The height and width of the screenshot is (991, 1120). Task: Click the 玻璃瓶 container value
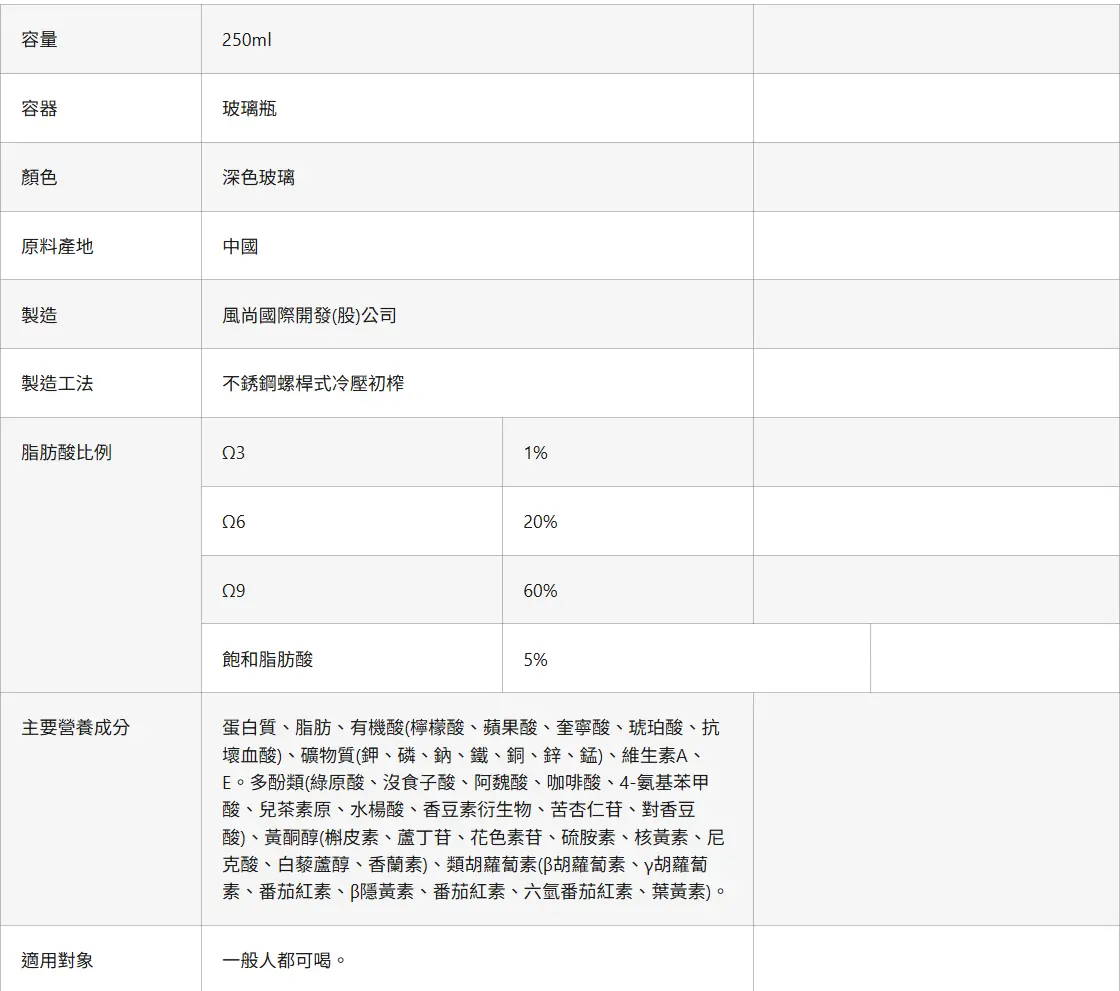point(249,109)
